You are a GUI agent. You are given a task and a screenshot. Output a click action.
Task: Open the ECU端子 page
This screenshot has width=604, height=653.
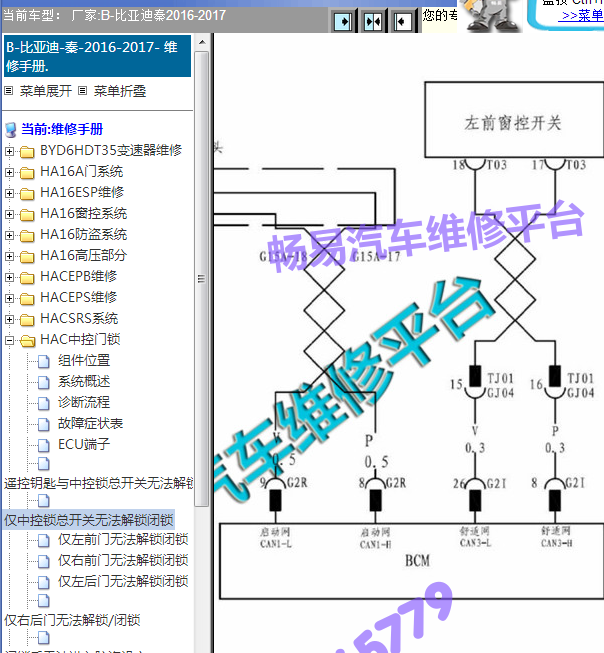(84, 444)
